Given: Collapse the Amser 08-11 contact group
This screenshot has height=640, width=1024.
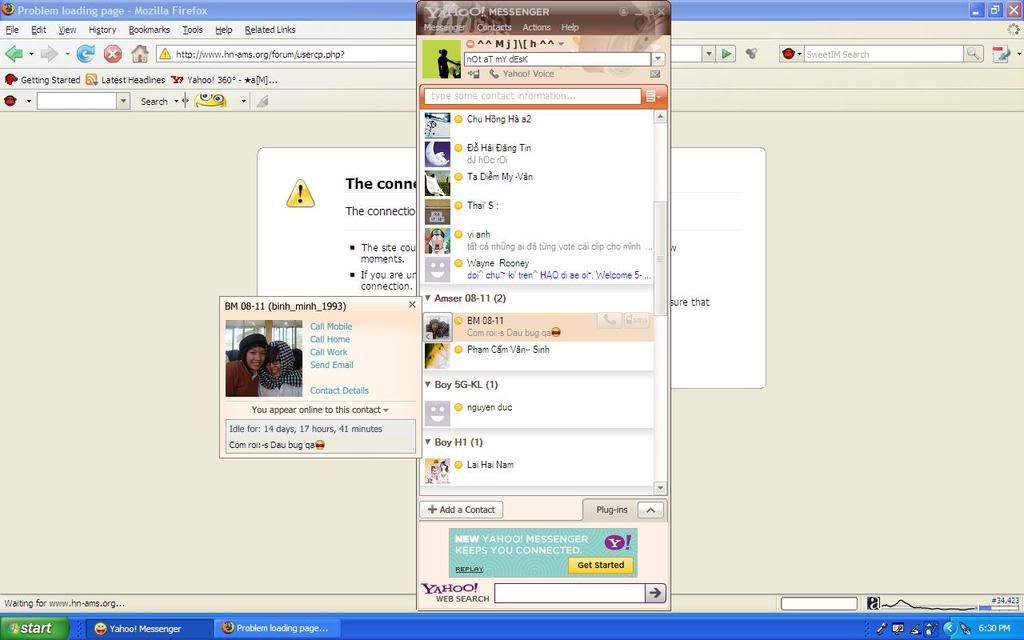Looking at the screenshot, I should click(429, 298).
